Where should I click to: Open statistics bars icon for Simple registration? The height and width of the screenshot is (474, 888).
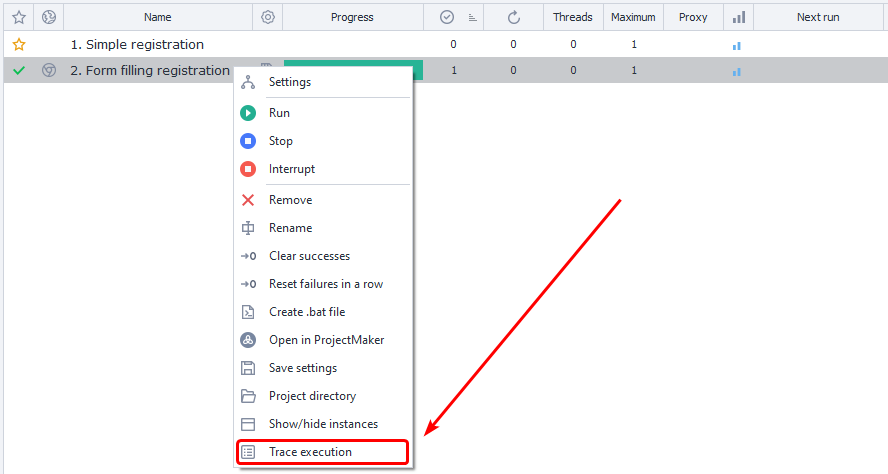point(737,45)
